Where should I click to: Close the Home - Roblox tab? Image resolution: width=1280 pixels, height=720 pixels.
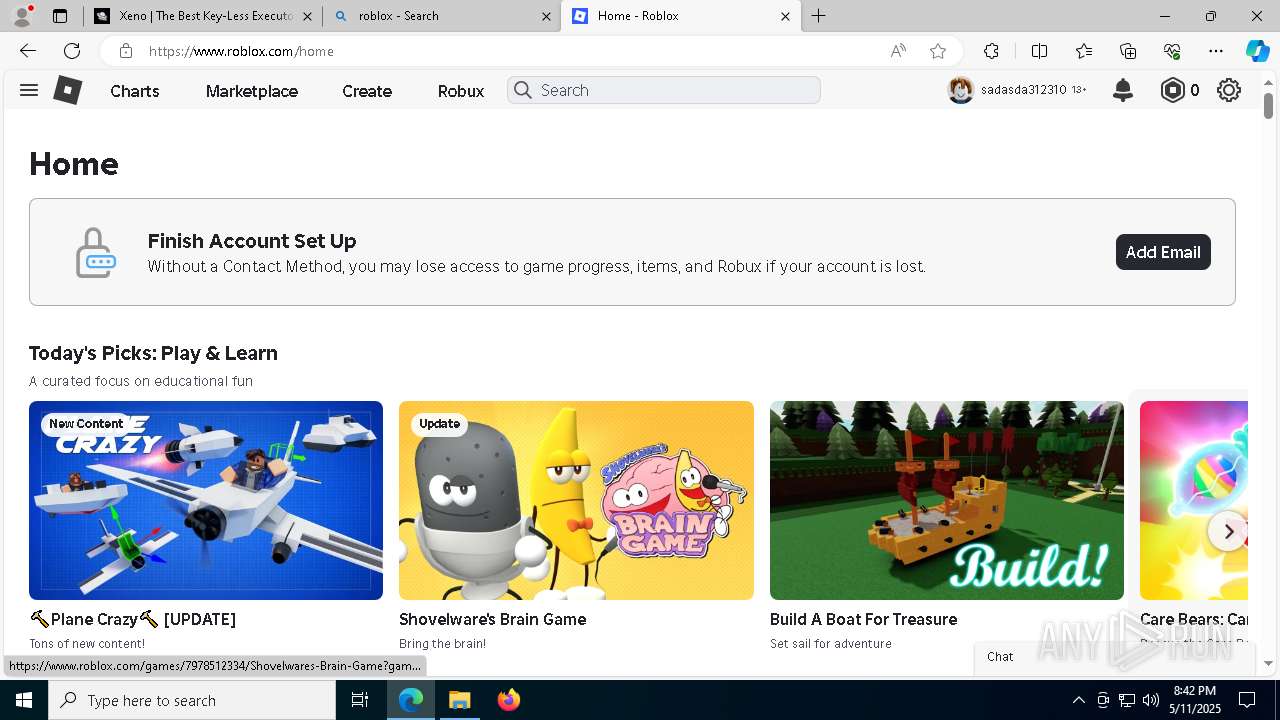[x=785, y=16]
